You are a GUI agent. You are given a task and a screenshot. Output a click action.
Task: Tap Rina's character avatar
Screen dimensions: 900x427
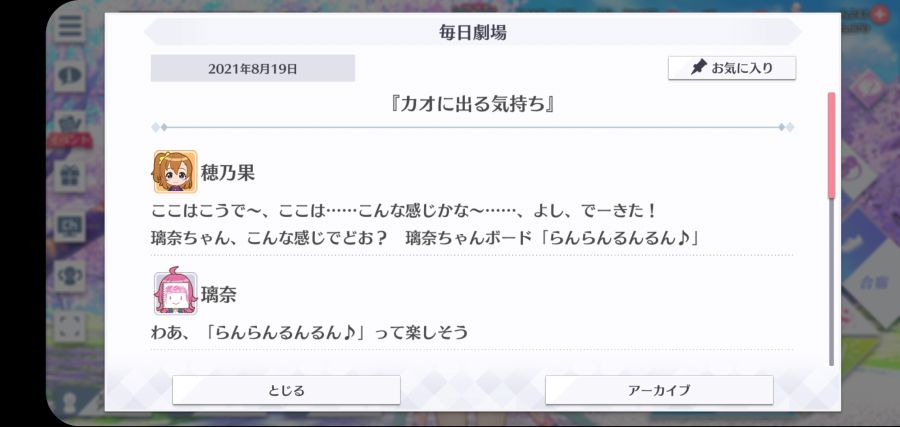(175, 294)
